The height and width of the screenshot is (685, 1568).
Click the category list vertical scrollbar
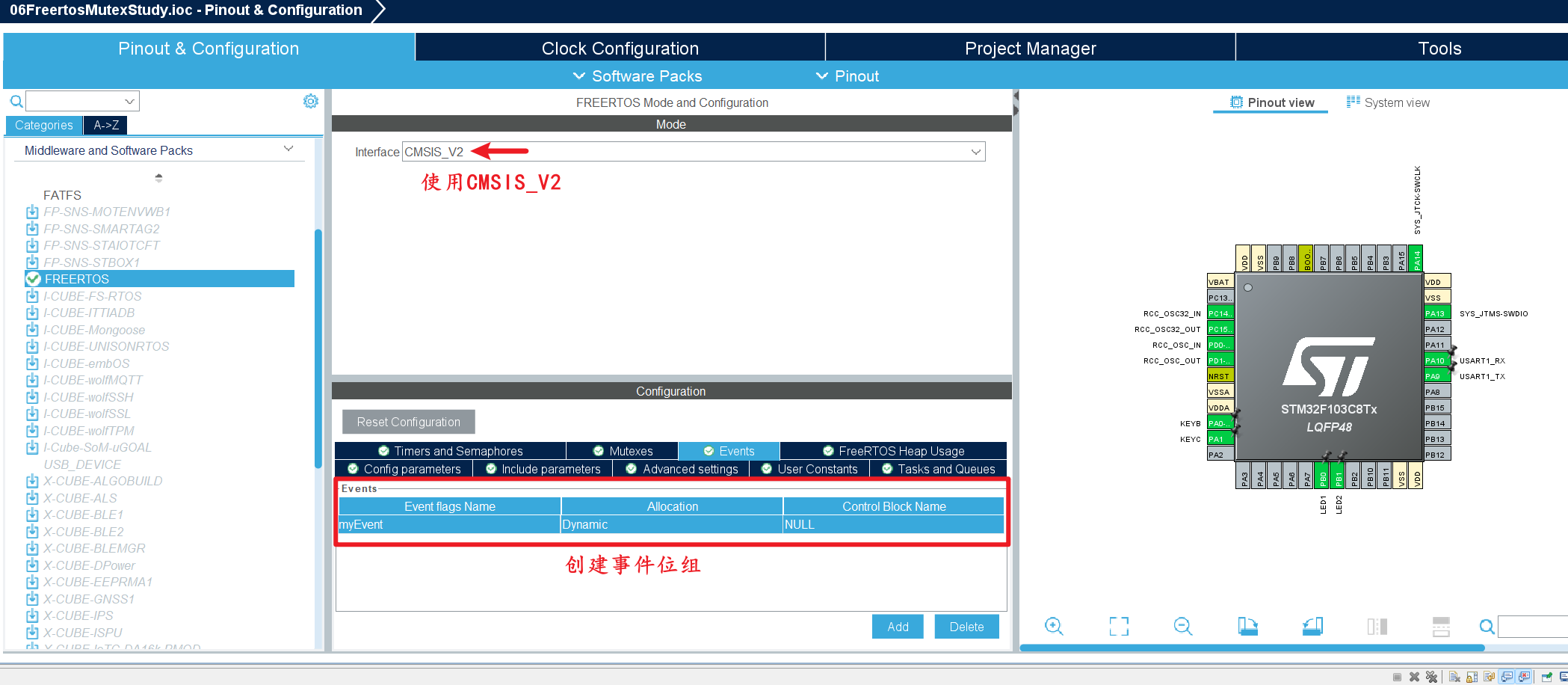(x=318, y=348)
